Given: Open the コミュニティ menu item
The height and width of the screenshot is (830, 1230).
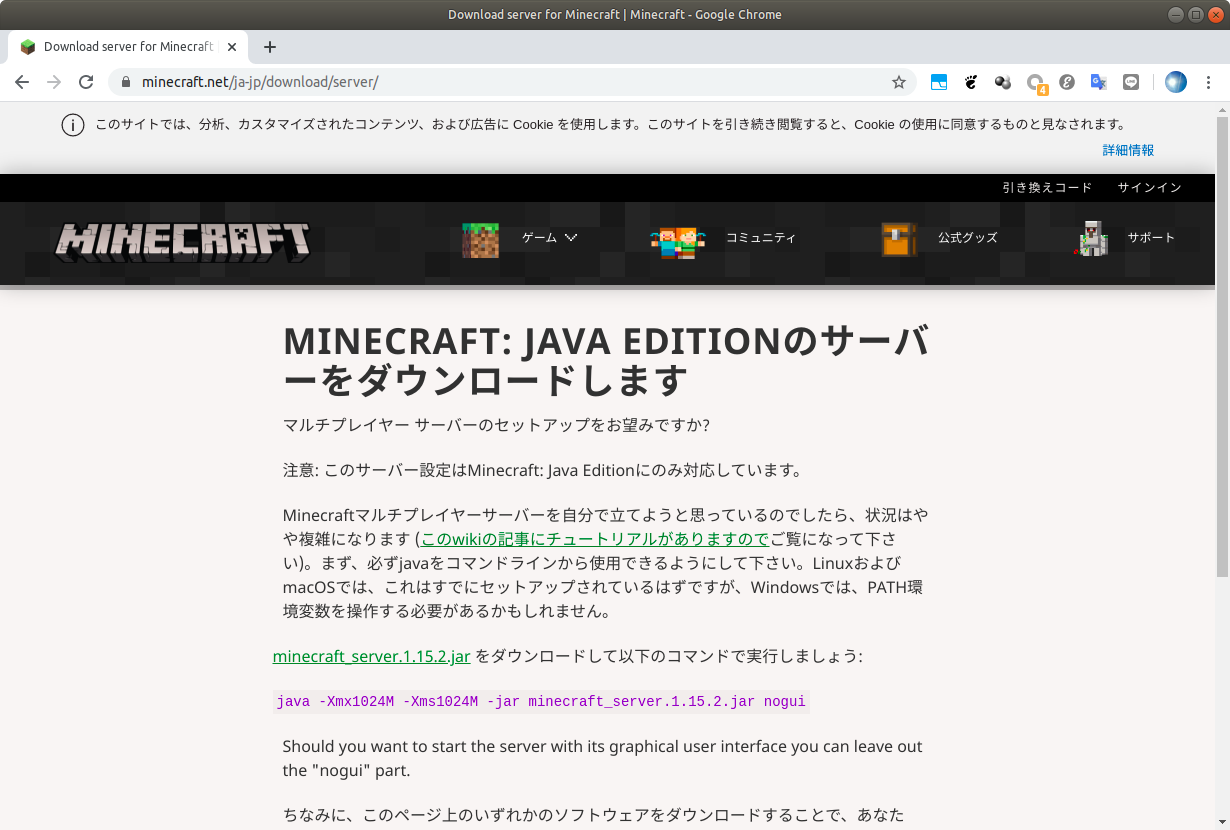Looking at the screenshot, I should coord(761,238).
